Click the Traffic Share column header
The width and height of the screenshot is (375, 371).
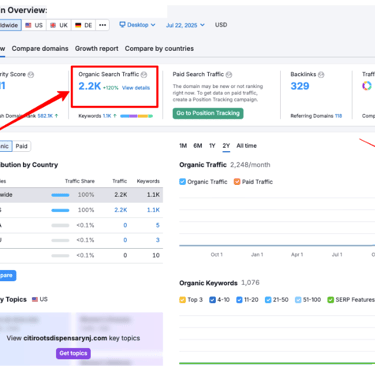click(80, 181)
